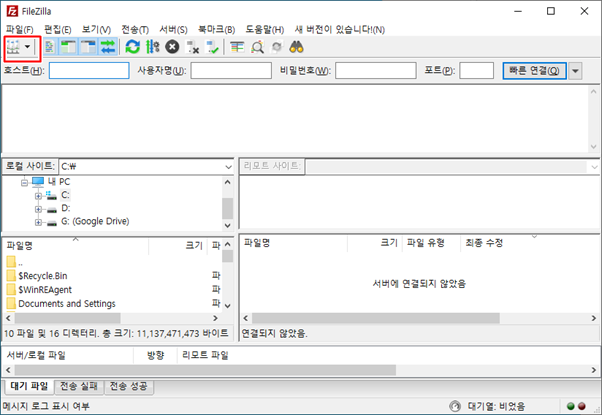
Task: Toggle the local directory tree view icon
Action: [x=68, y=47]
